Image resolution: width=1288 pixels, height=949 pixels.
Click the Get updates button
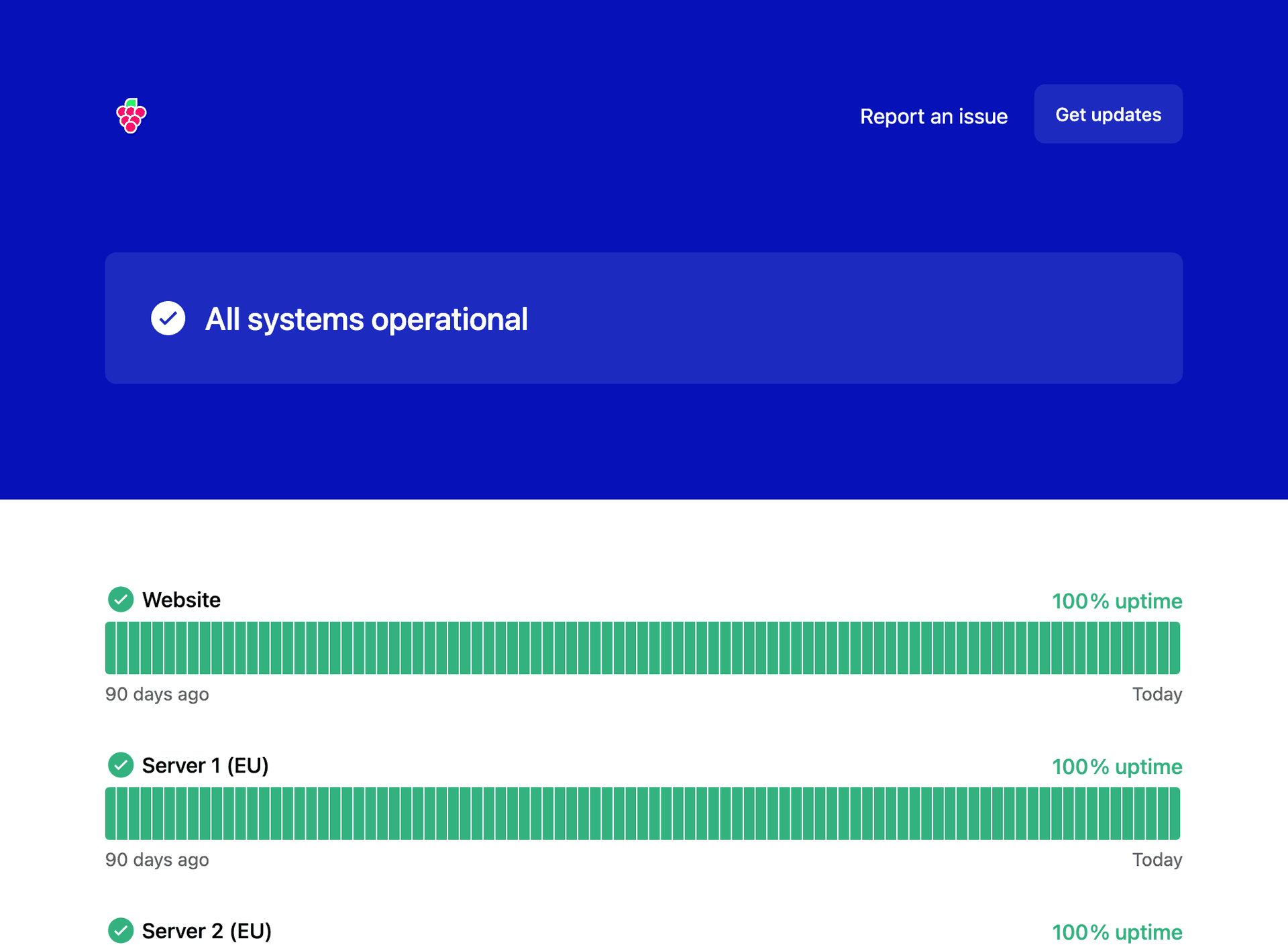click(1108, 114)
